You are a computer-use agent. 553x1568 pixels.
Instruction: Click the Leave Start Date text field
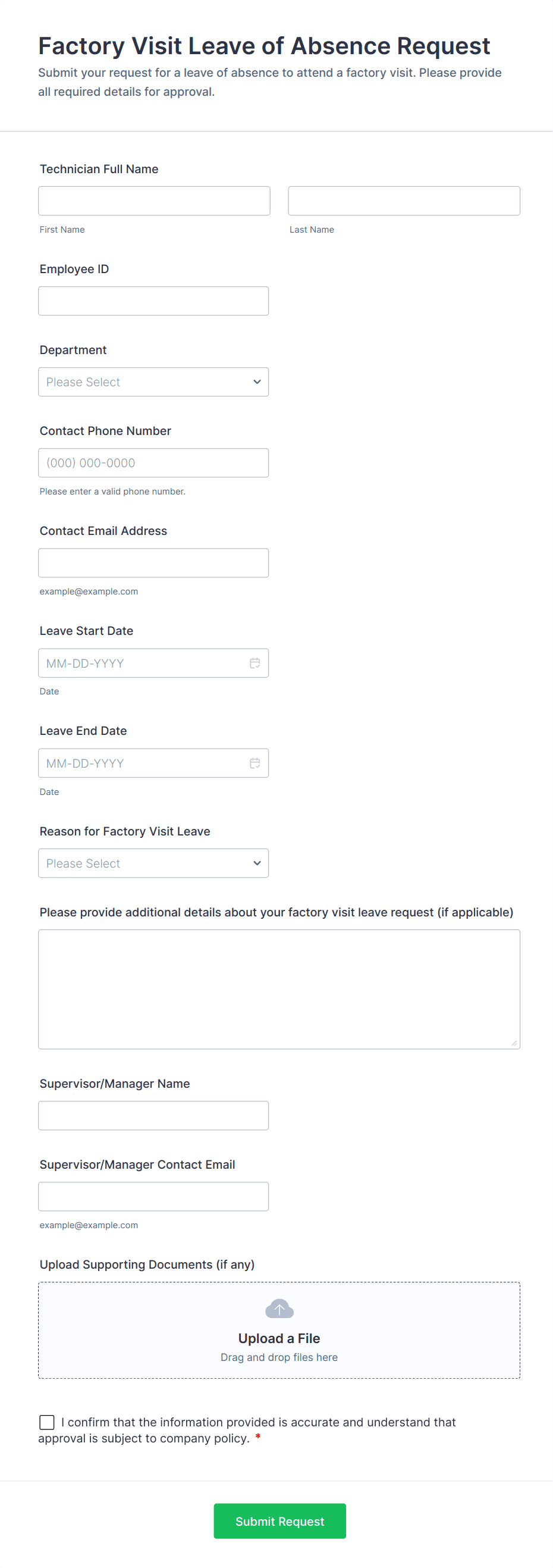(143, 663)
